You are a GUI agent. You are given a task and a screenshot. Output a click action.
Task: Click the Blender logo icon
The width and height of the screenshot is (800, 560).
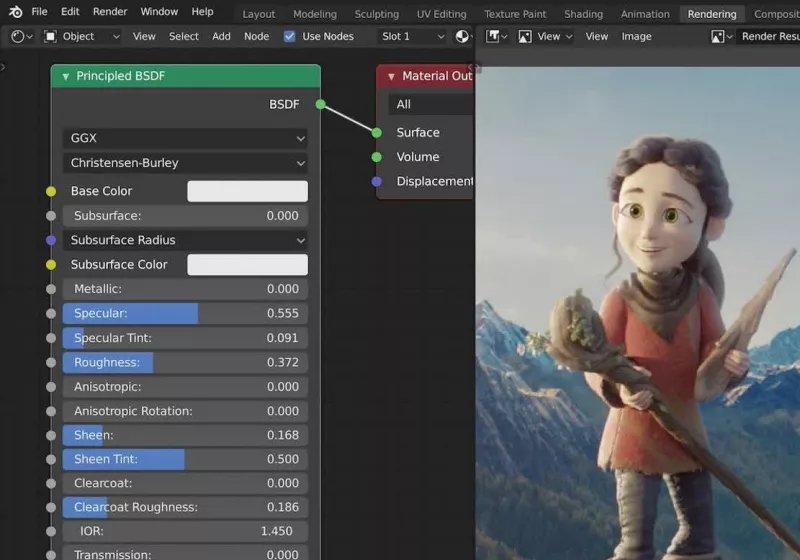point(15,12)
